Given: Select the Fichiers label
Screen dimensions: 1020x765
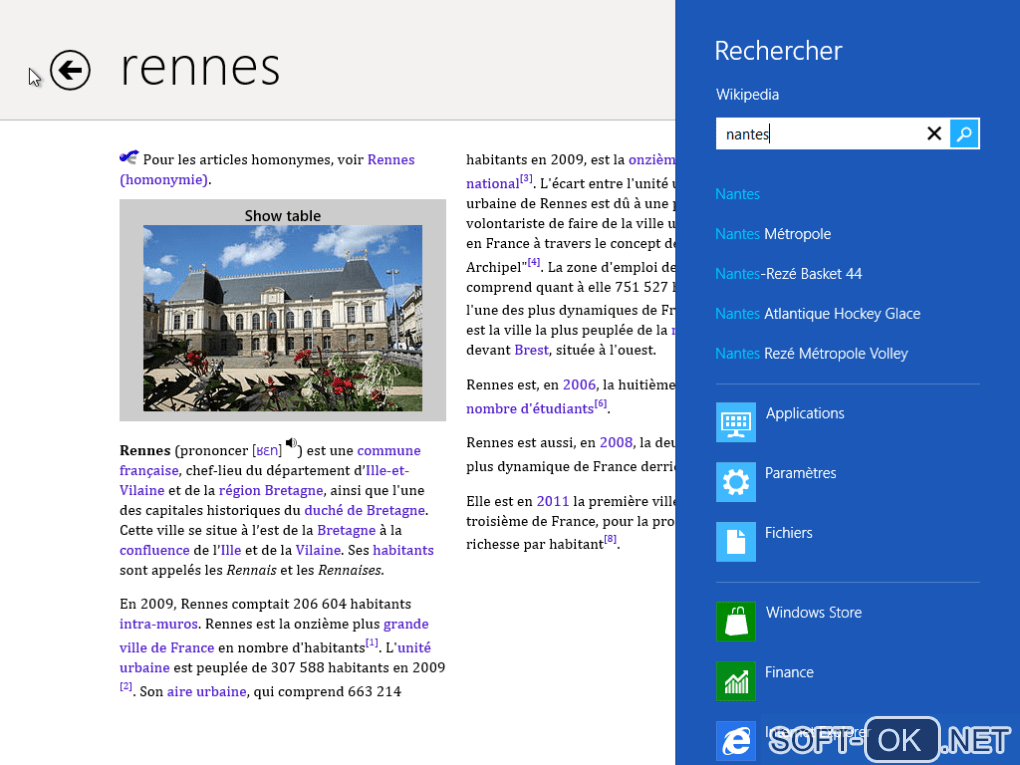Looking at the screenshot, I should (x=788, y=533).
